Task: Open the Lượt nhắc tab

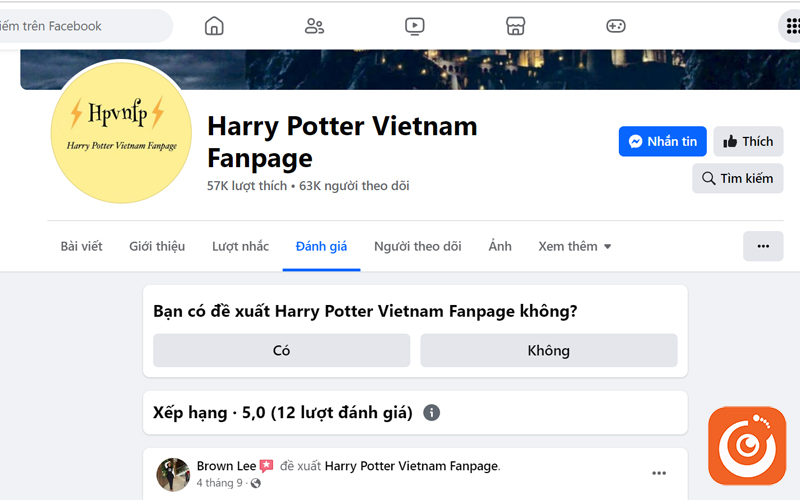Action: point(240,246)
